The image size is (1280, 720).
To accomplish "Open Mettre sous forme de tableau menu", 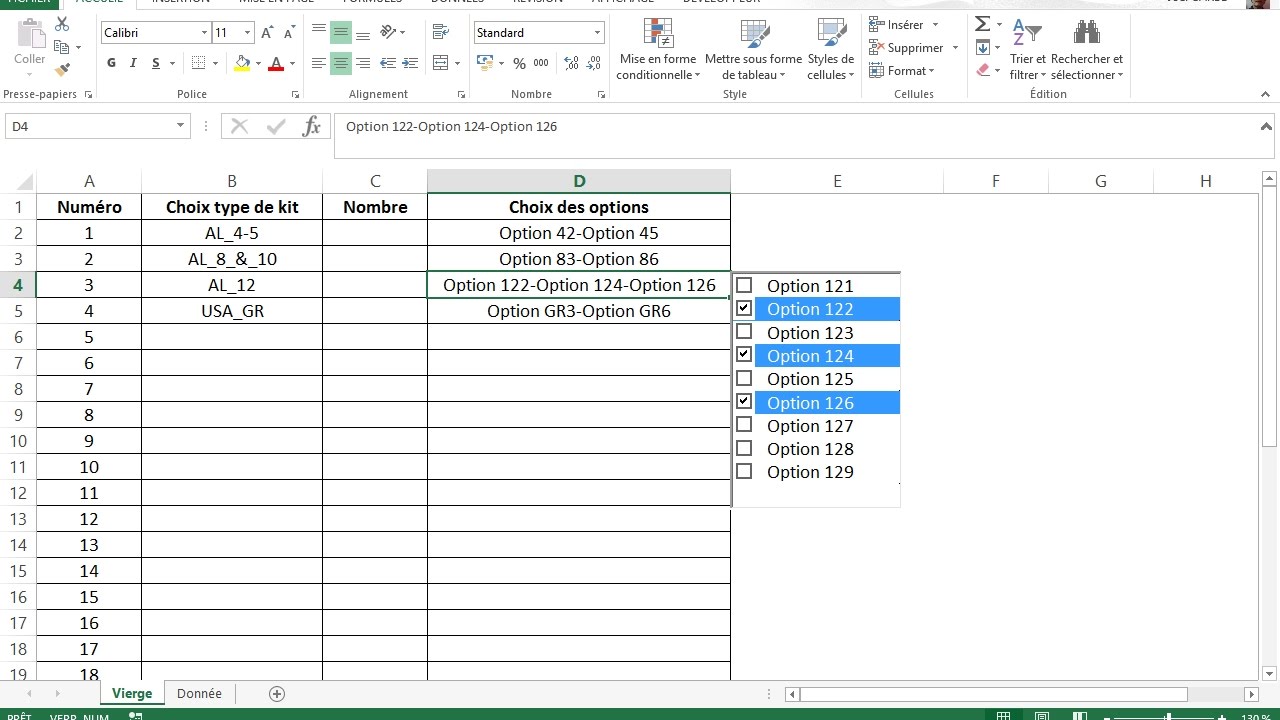I will coord(753,49).
